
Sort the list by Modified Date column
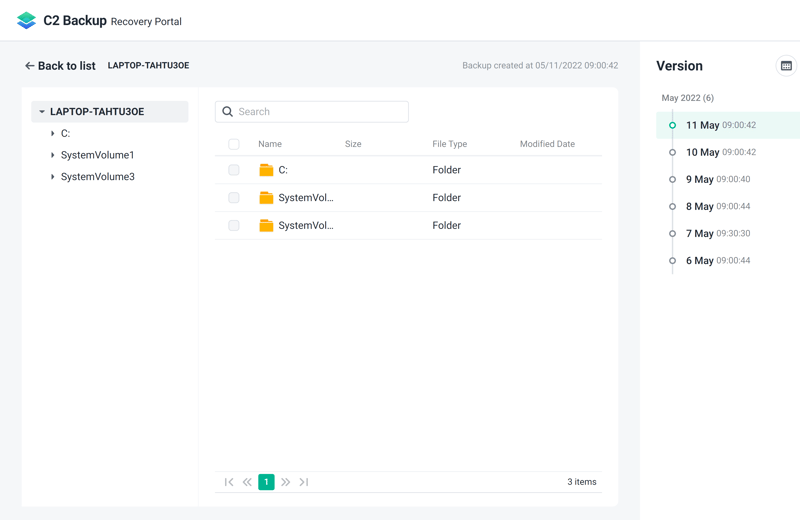547,144
